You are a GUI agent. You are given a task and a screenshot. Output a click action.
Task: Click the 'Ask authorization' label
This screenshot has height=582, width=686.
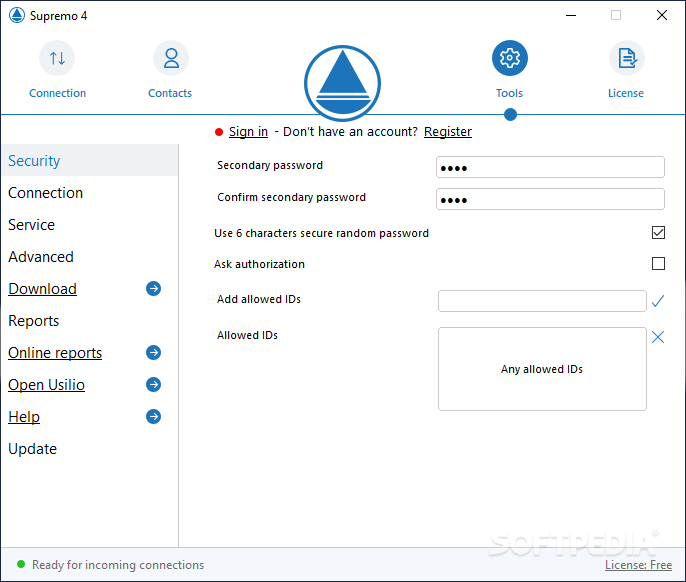pyautogui.click(x=259, y=264)
